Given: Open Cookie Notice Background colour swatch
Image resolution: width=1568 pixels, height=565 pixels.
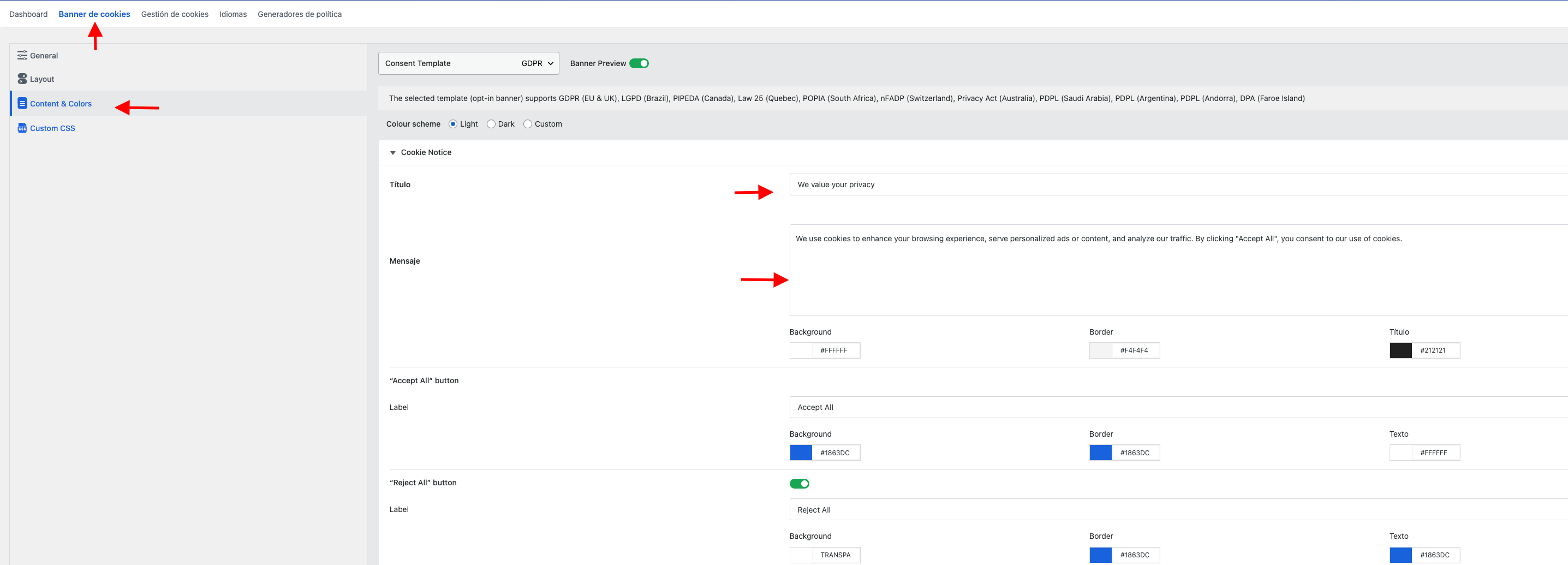Looking at the screenshot, I should coord(801,350).
